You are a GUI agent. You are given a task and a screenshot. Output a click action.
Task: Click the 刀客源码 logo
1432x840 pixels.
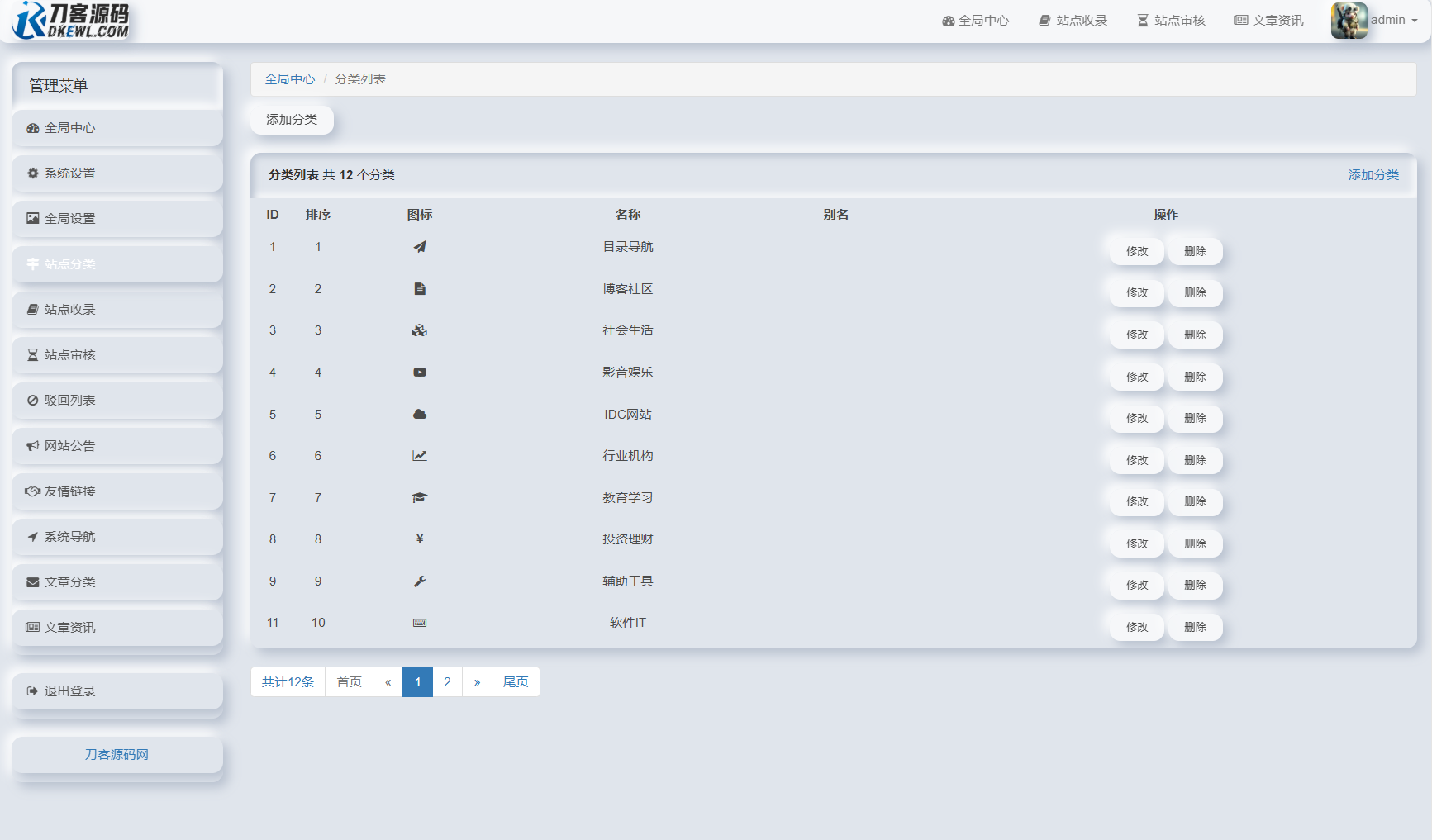point(70,21)
